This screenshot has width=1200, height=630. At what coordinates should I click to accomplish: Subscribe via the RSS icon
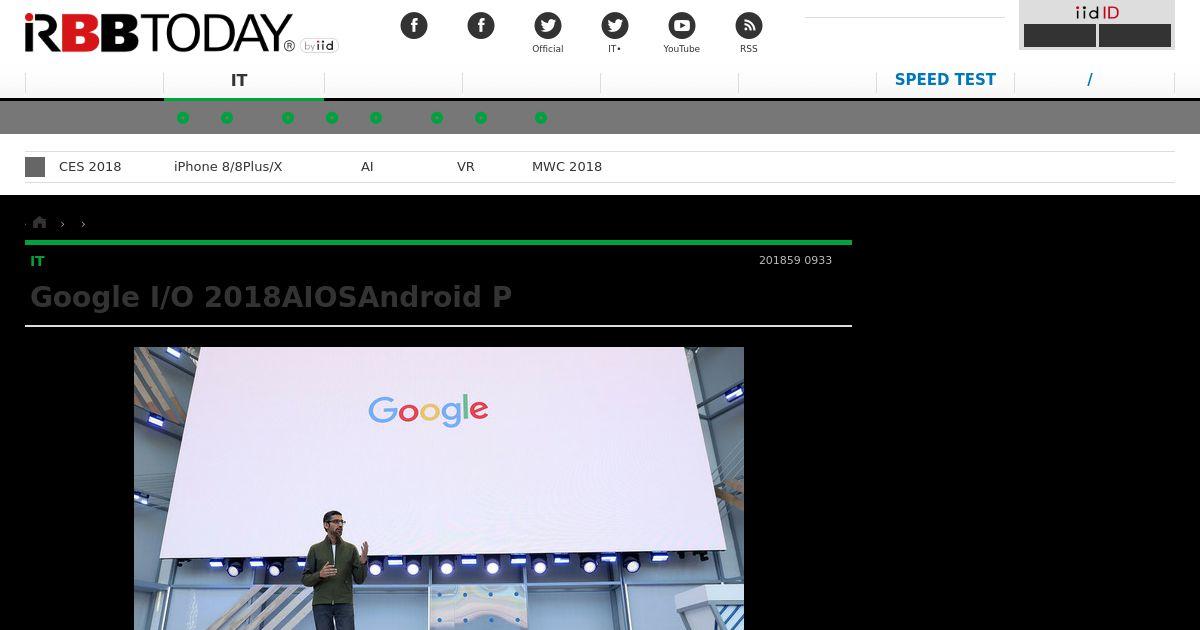[749, 26]
